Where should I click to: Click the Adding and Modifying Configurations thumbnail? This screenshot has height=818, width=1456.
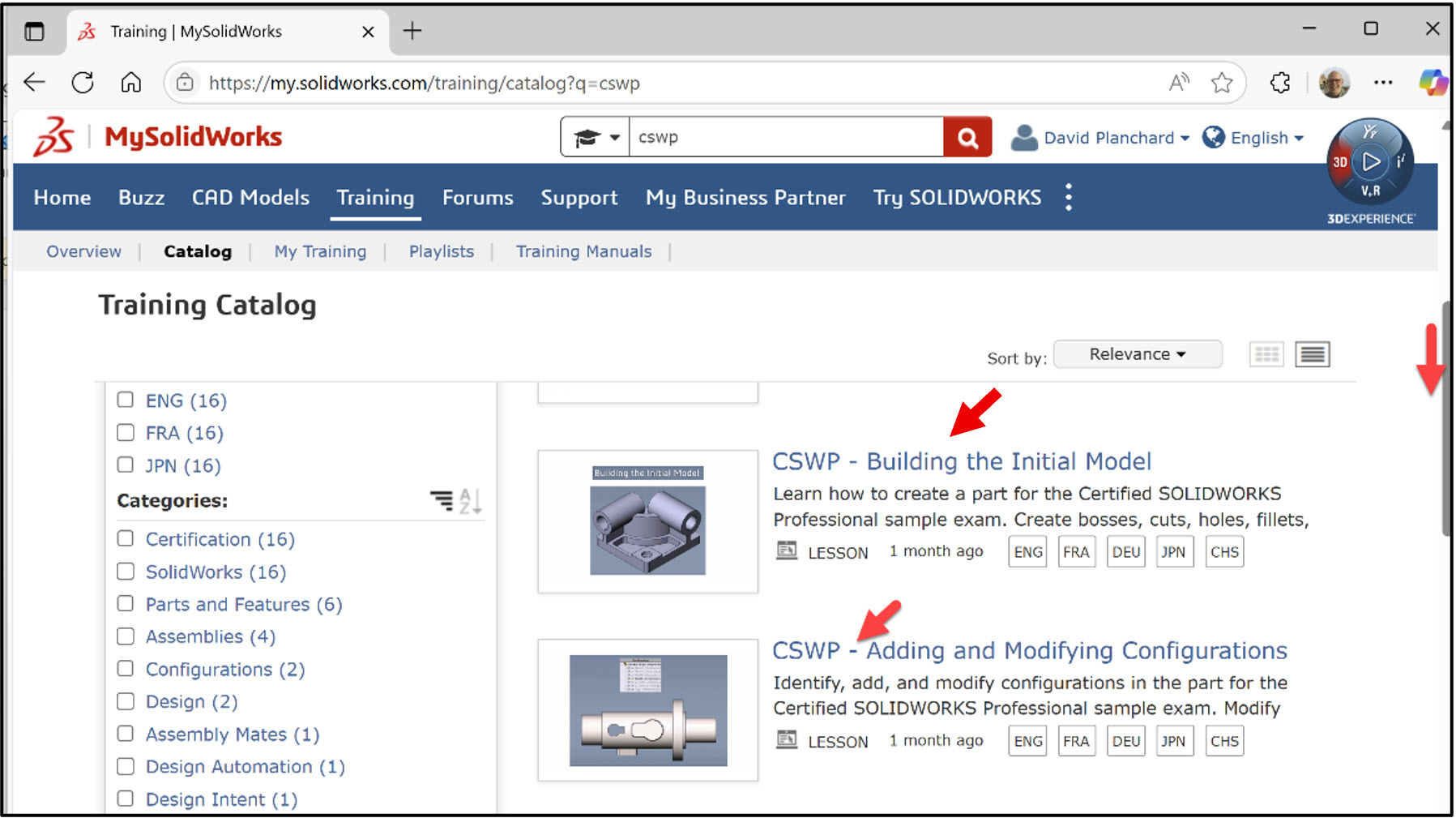[x=647, y=710]
